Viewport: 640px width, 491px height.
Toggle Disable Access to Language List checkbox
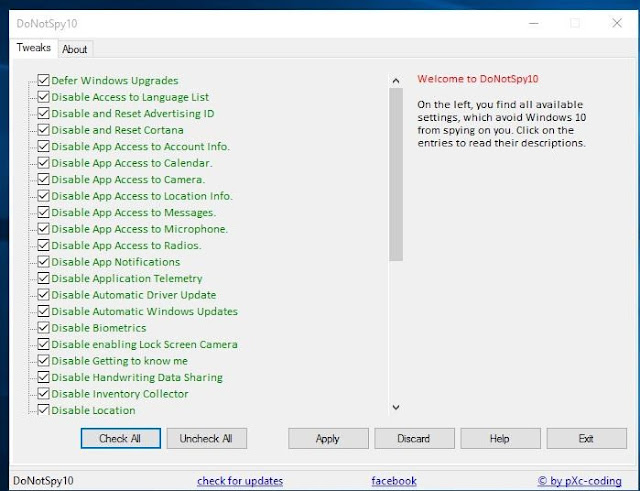coord(43,97)
